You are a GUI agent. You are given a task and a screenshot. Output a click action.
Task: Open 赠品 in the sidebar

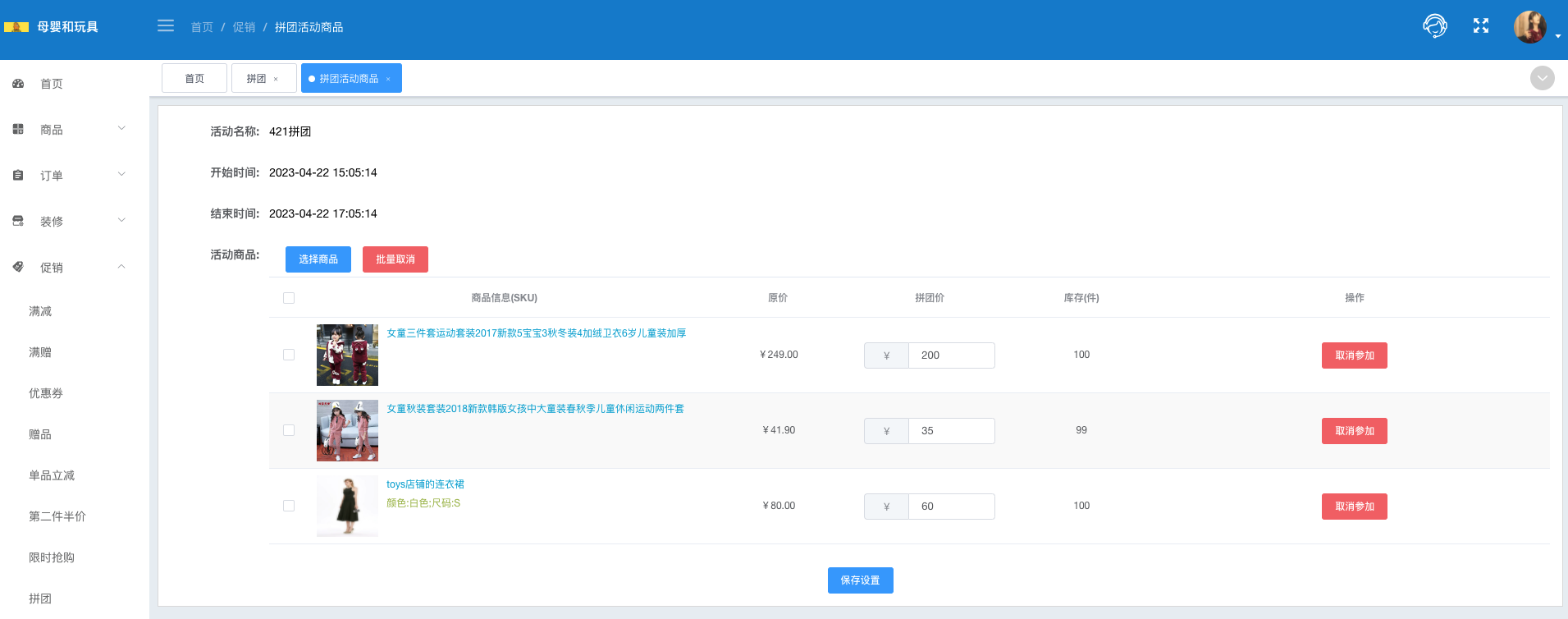[x=40, y=434]
